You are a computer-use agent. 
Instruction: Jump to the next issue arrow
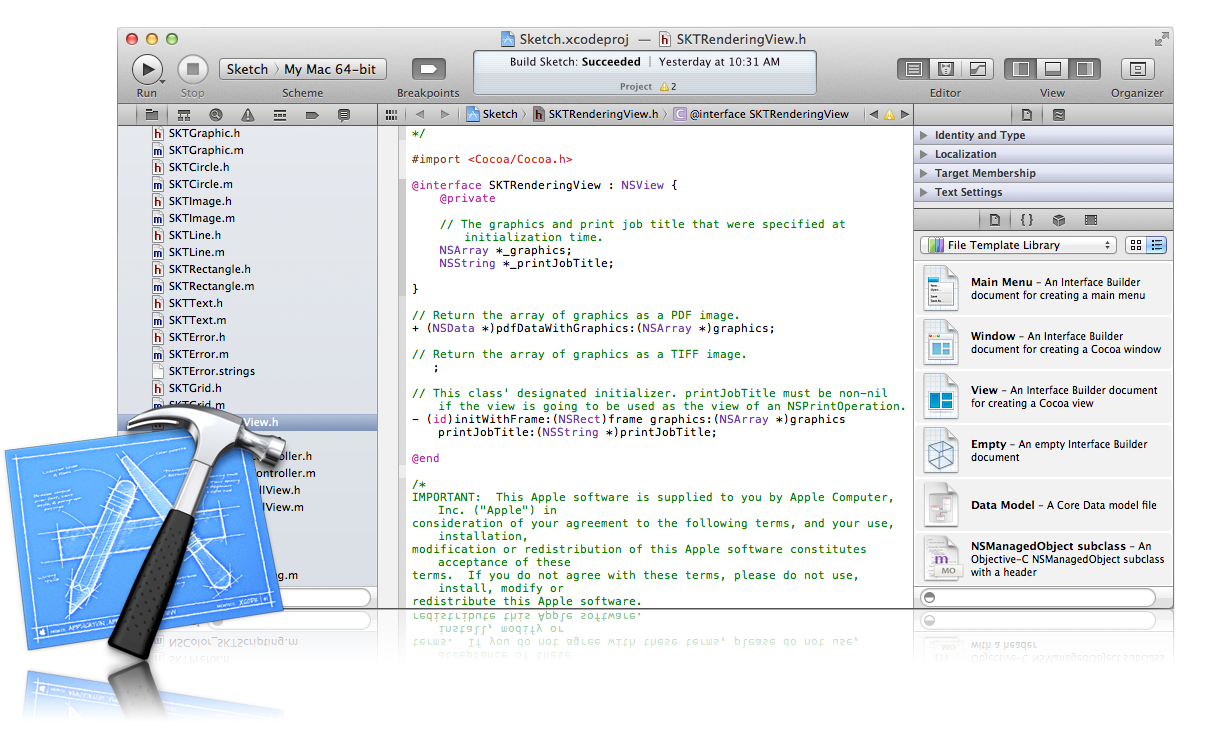pos(905,115)
